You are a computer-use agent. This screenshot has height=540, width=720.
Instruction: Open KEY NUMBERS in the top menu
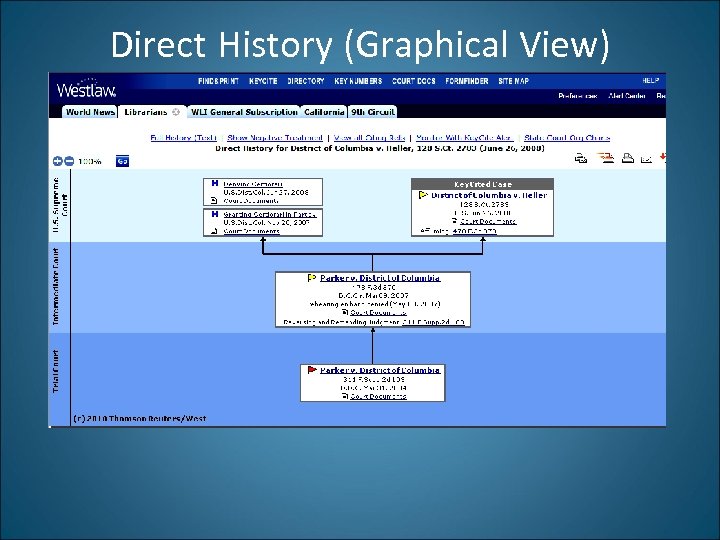pos(358,81)
